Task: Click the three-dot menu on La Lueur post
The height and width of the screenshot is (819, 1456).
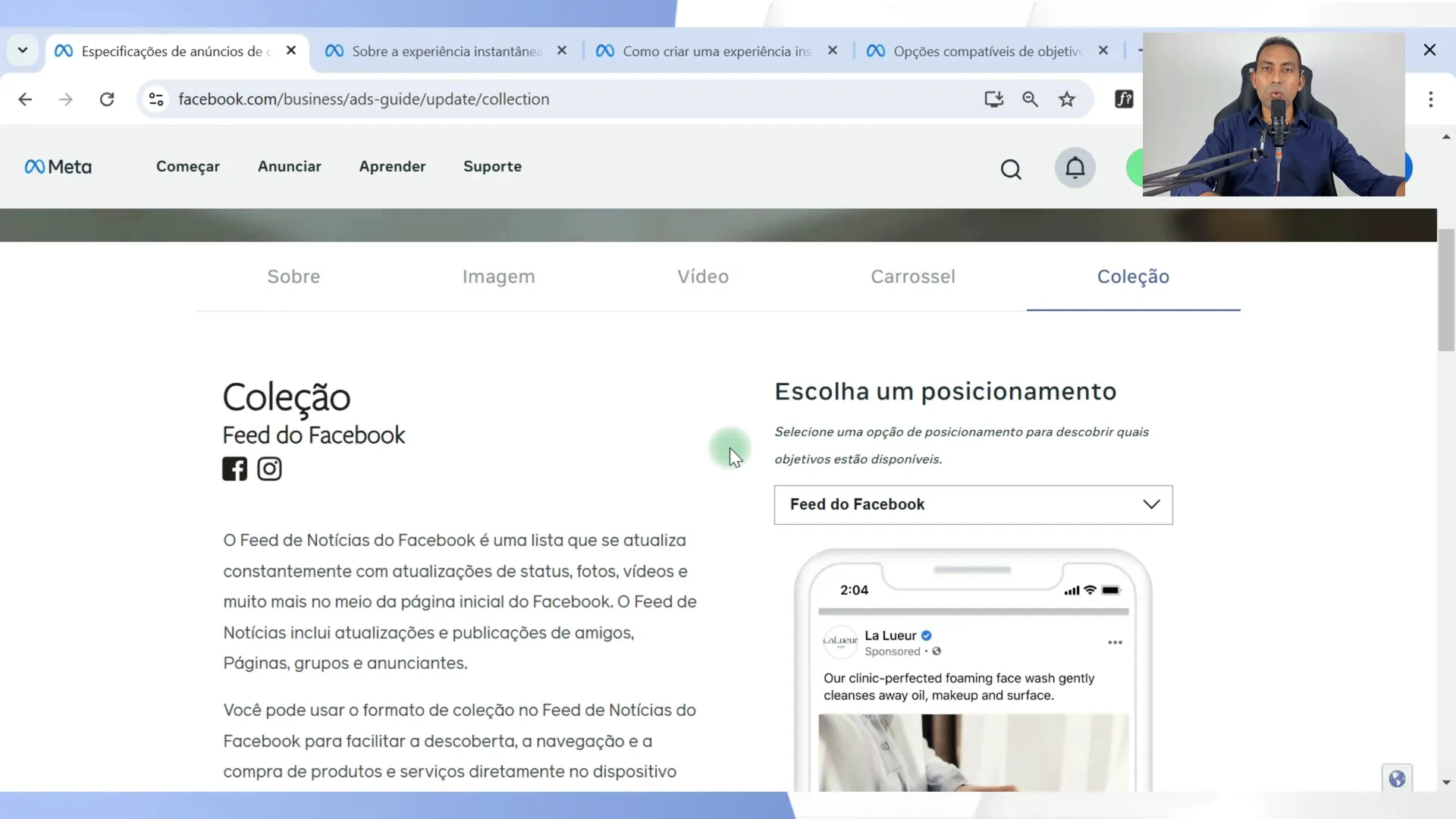Action: pos(1115,642)
